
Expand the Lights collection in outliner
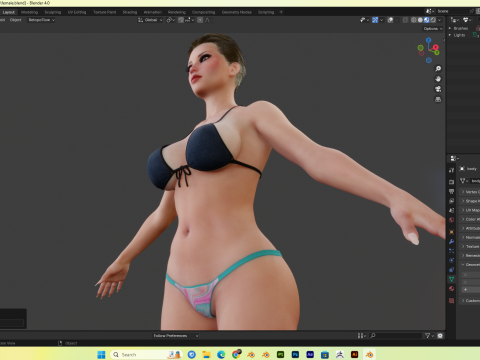(450, 35)
